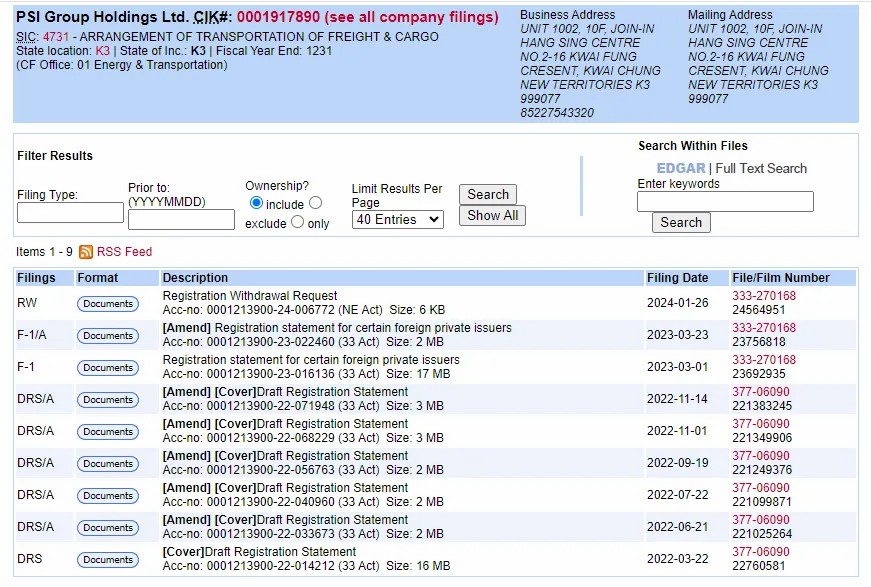
Task: Open Documents for DRS/A filed 2022-07-22
Action: coord(108,495)
